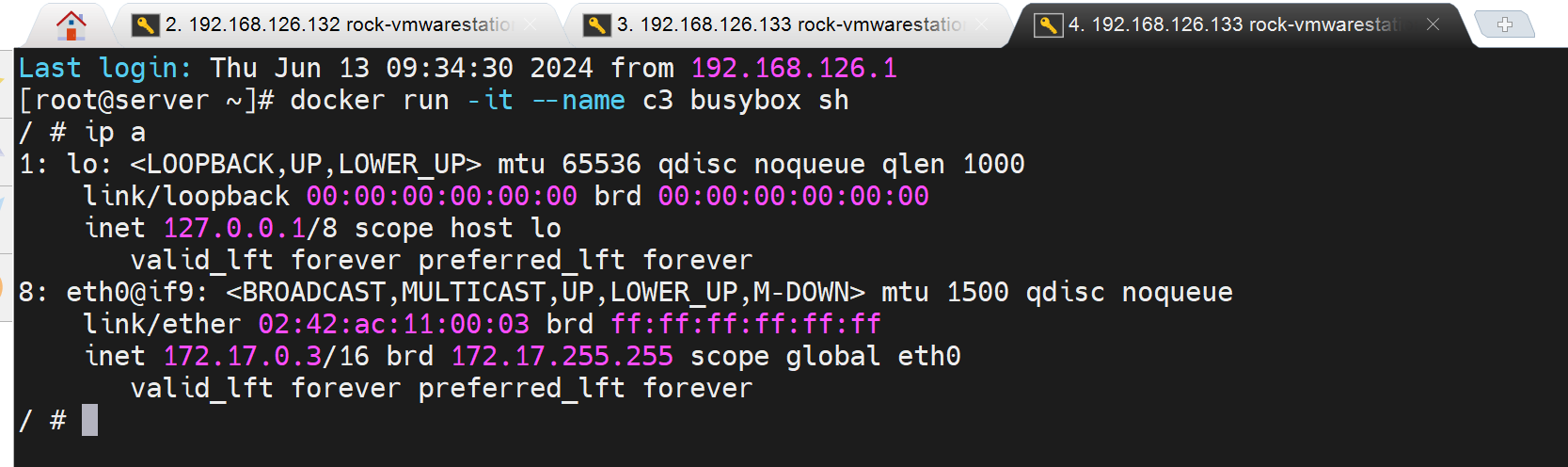1568x467 pixels.
Task: Click the key icon on tab 2
Action: pos(145,24)
